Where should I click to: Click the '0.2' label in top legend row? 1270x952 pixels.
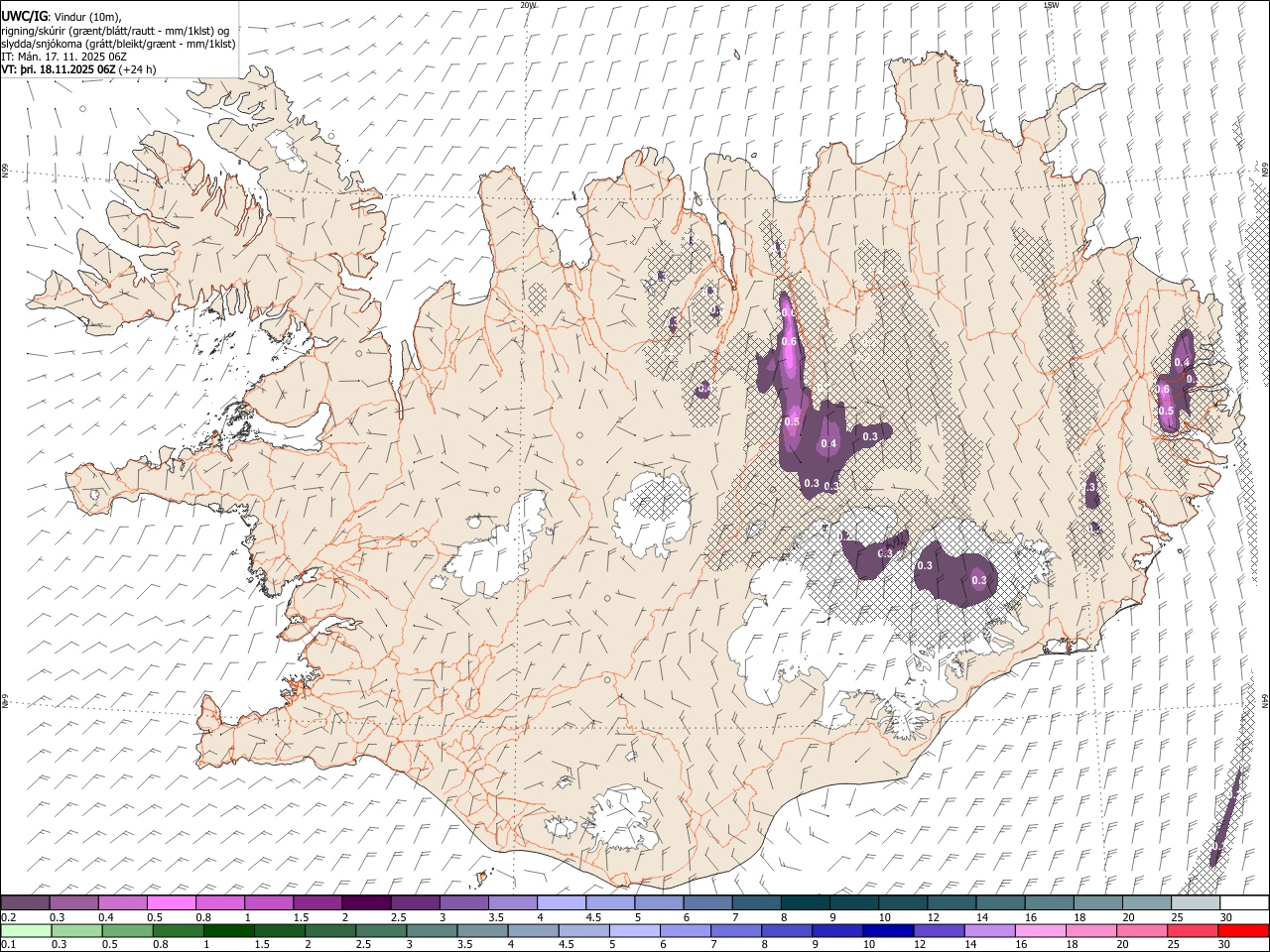pyautogui.click(x=8, y=917)
